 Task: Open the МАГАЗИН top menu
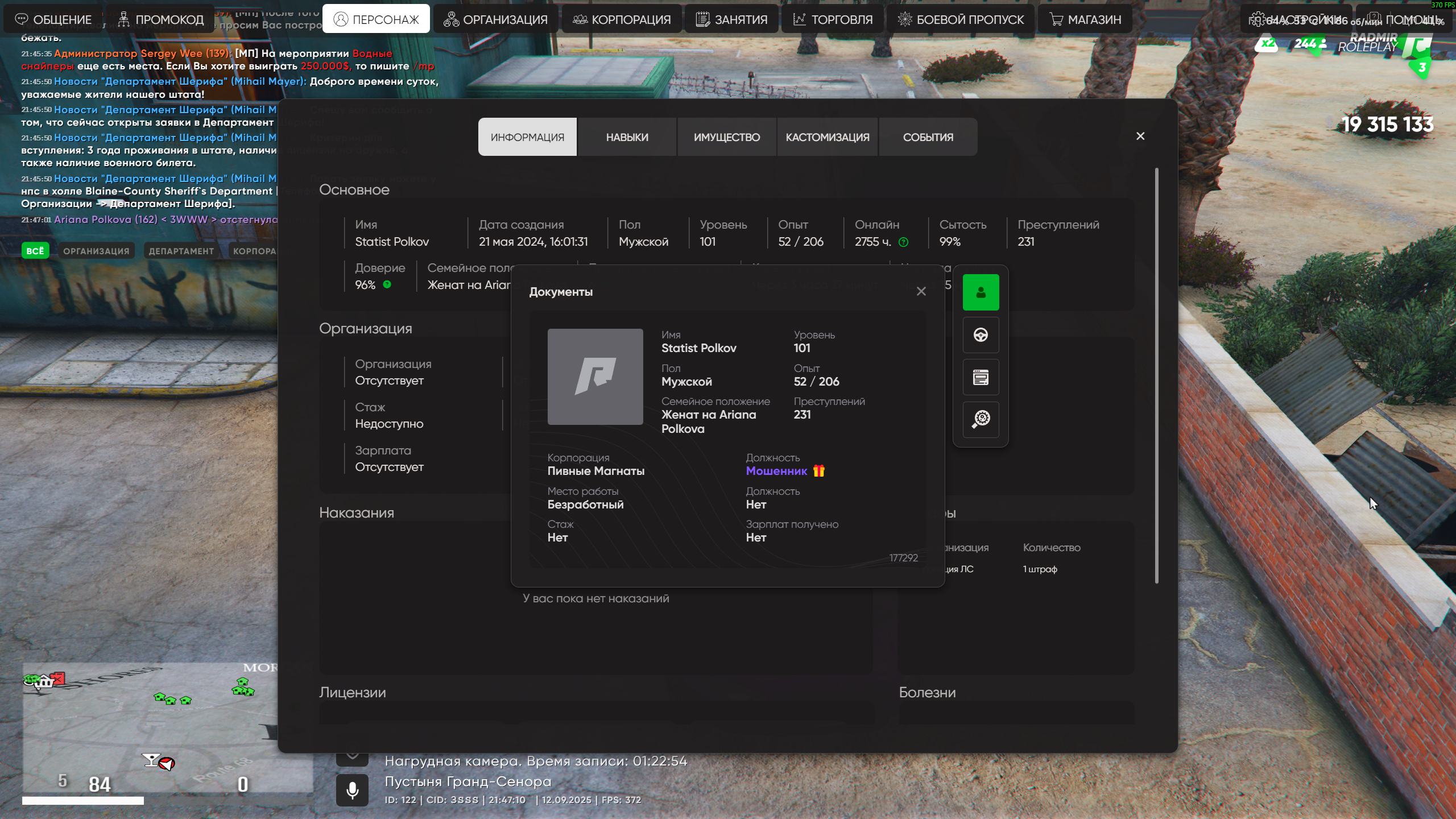[x=1085, y=19]
